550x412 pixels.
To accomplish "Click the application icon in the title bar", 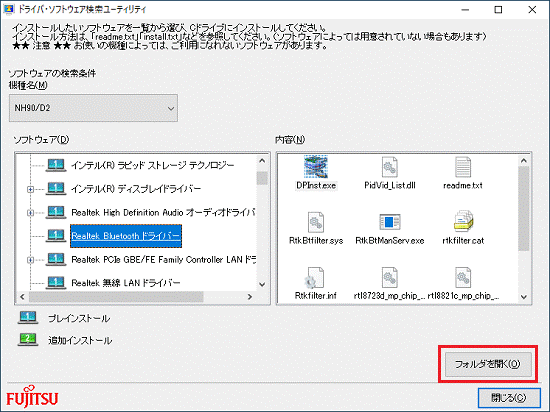I will click(8, 9).
